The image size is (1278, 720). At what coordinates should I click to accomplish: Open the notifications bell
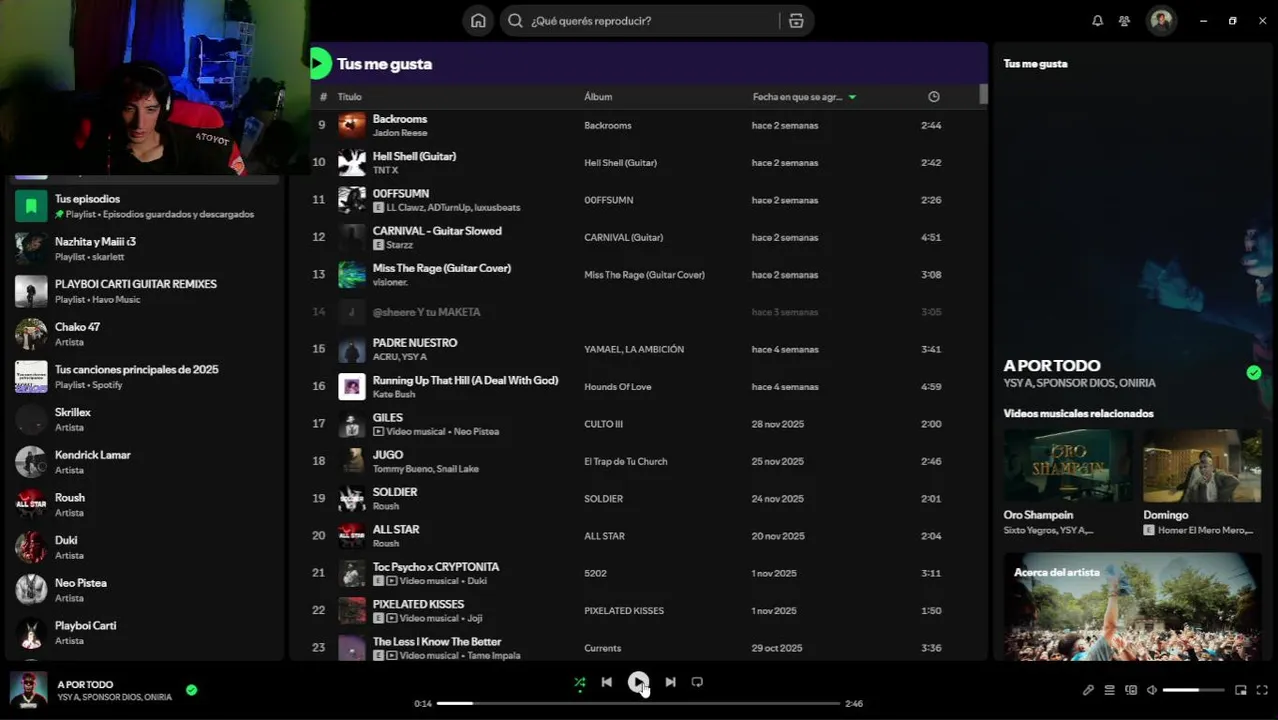(x=1097, y=21)
